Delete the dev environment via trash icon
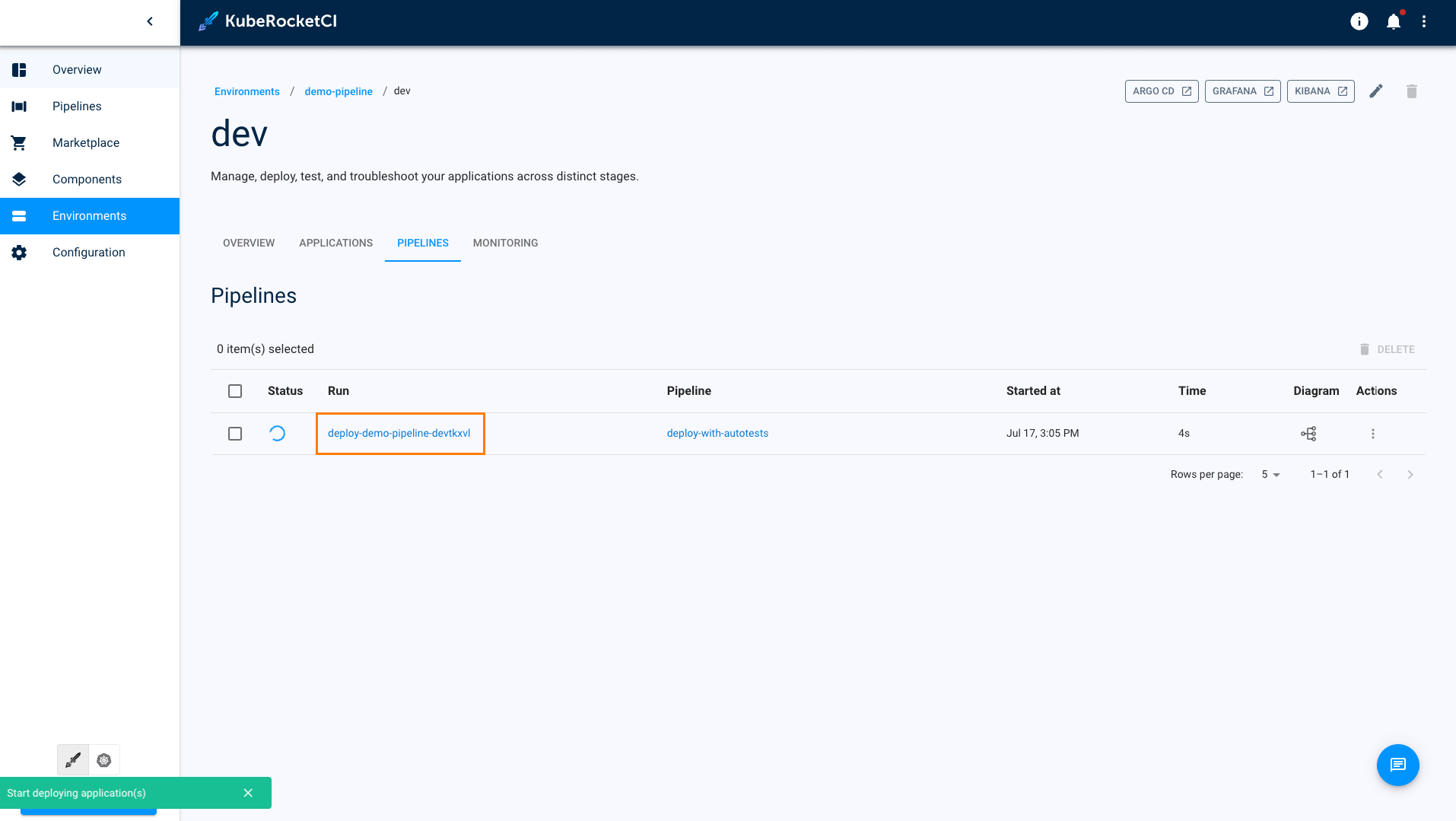Viewport: 1456px width, 821px height. click(x=1411, y=91)
